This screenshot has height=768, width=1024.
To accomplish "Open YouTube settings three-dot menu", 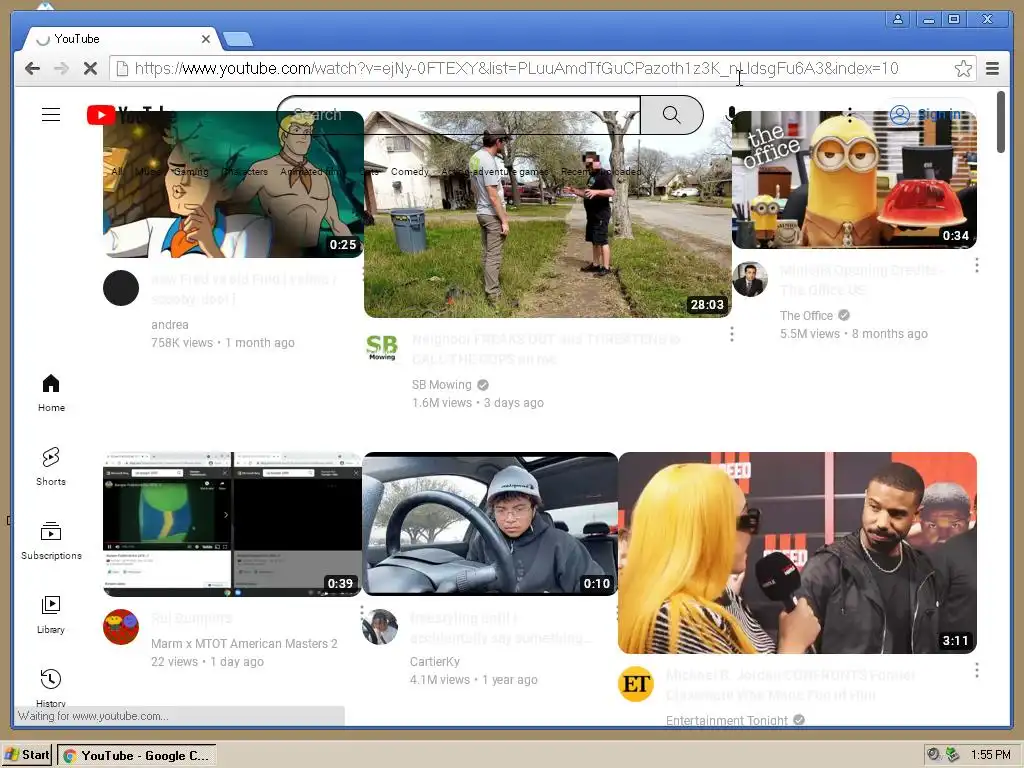I will pos(849,115).
